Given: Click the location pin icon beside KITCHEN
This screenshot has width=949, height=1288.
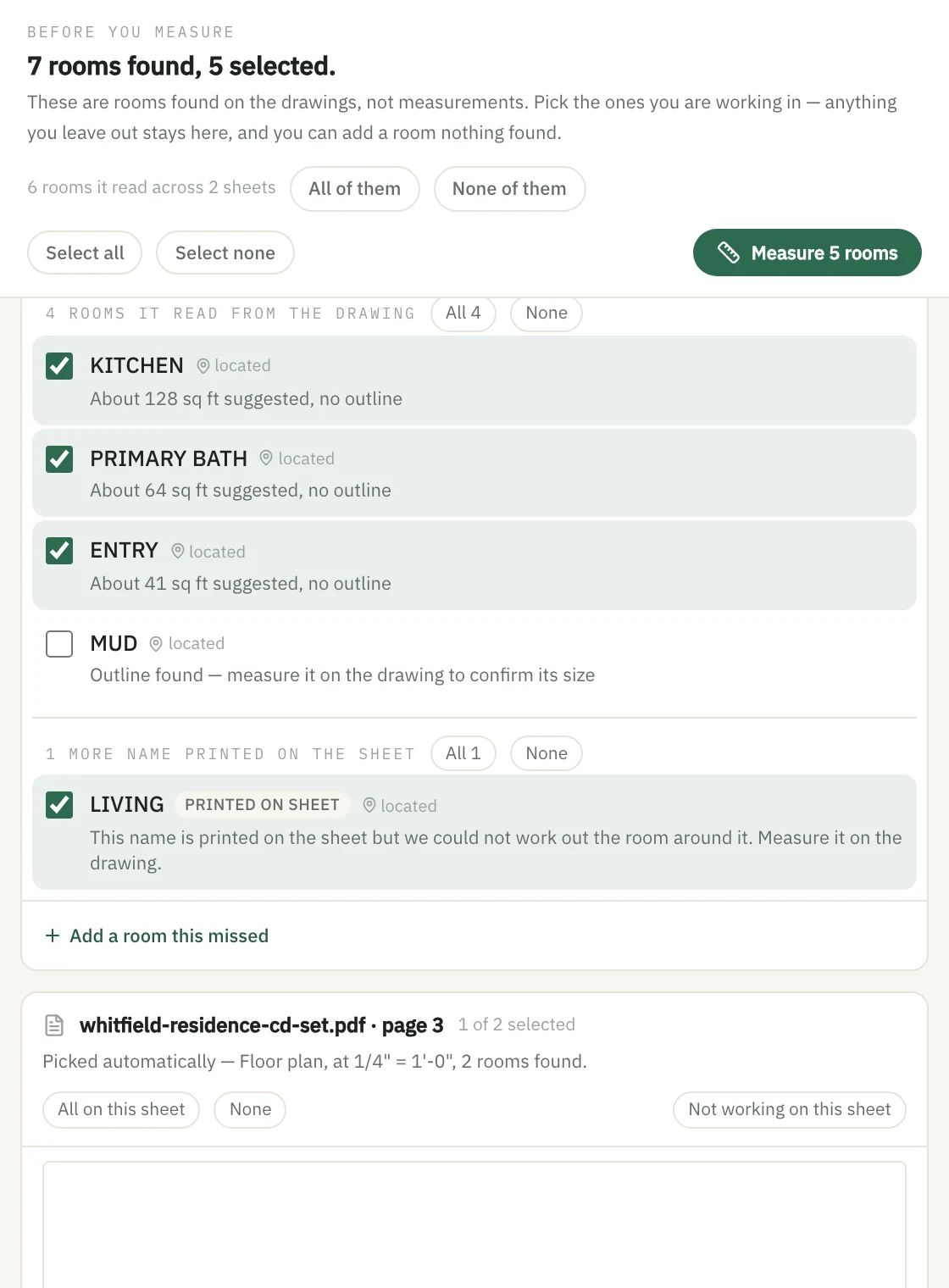Looking at the screenshot, I should tap(203, 366).
